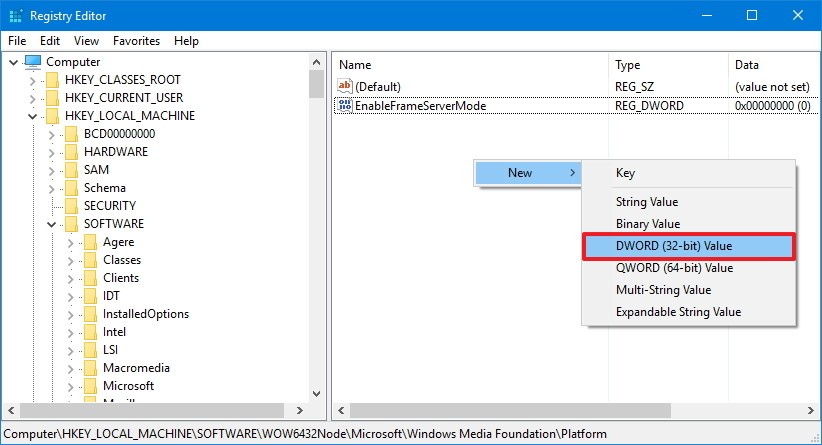The height and width of the screenshot is (445, 822).
Task: Collapse the SOFTWARE key in tree
Action: click(51, 224)
